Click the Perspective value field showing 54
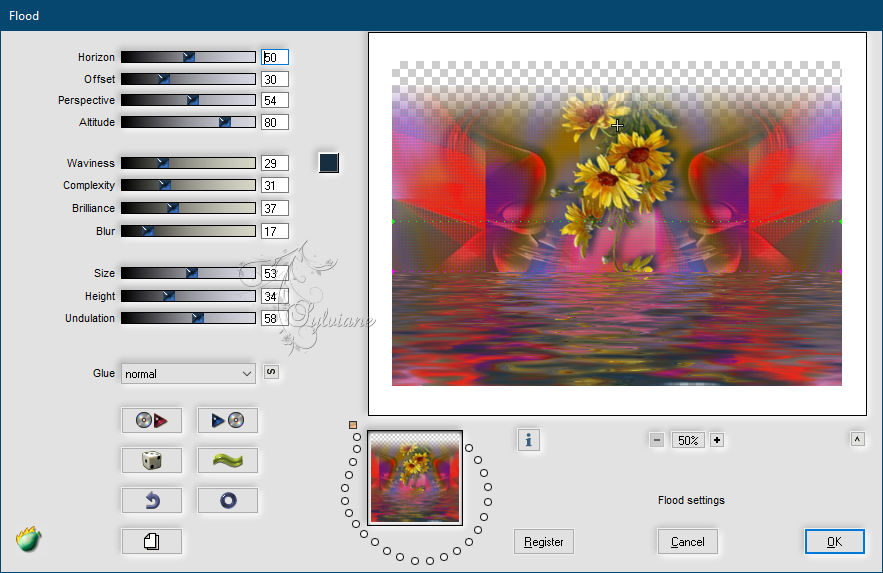The image size is (883, 573). (x=275, y=100)
